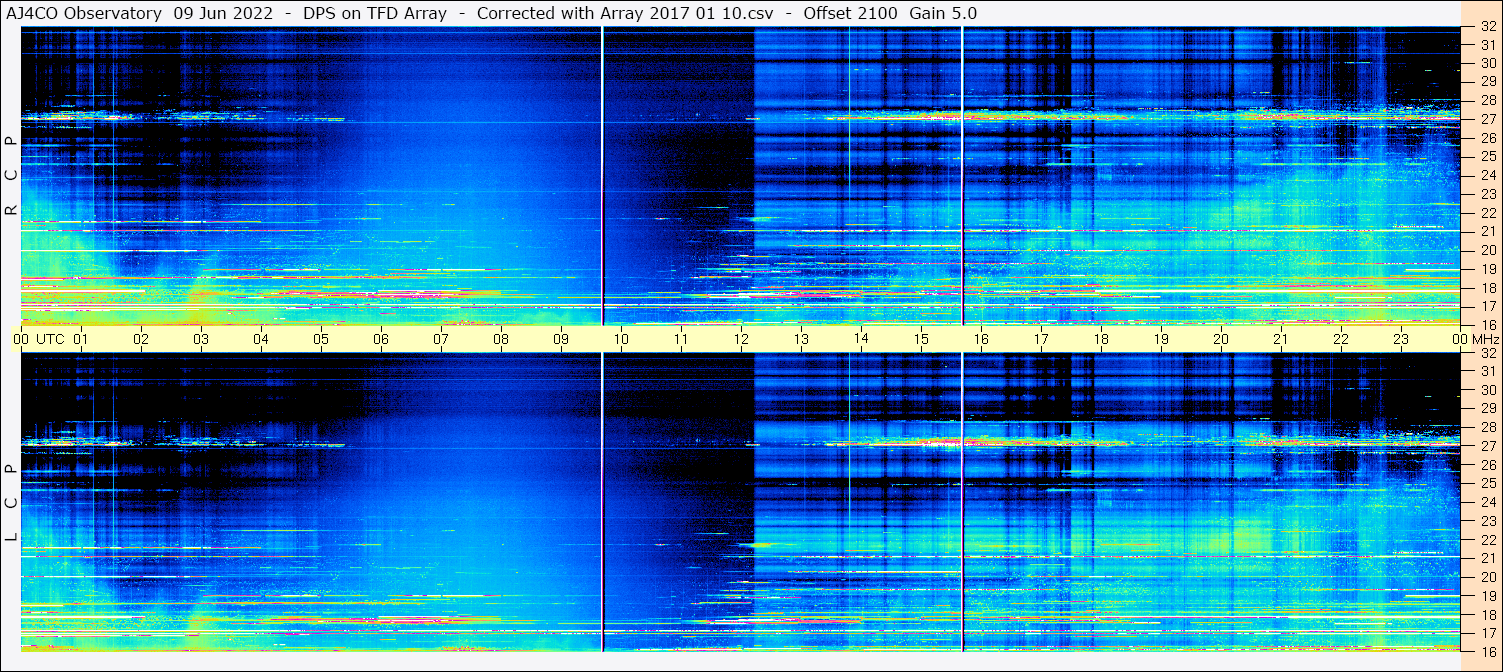The image size is (1503, 672).
Task: Click the '08' hour tick label
Action: pos(501,339)
